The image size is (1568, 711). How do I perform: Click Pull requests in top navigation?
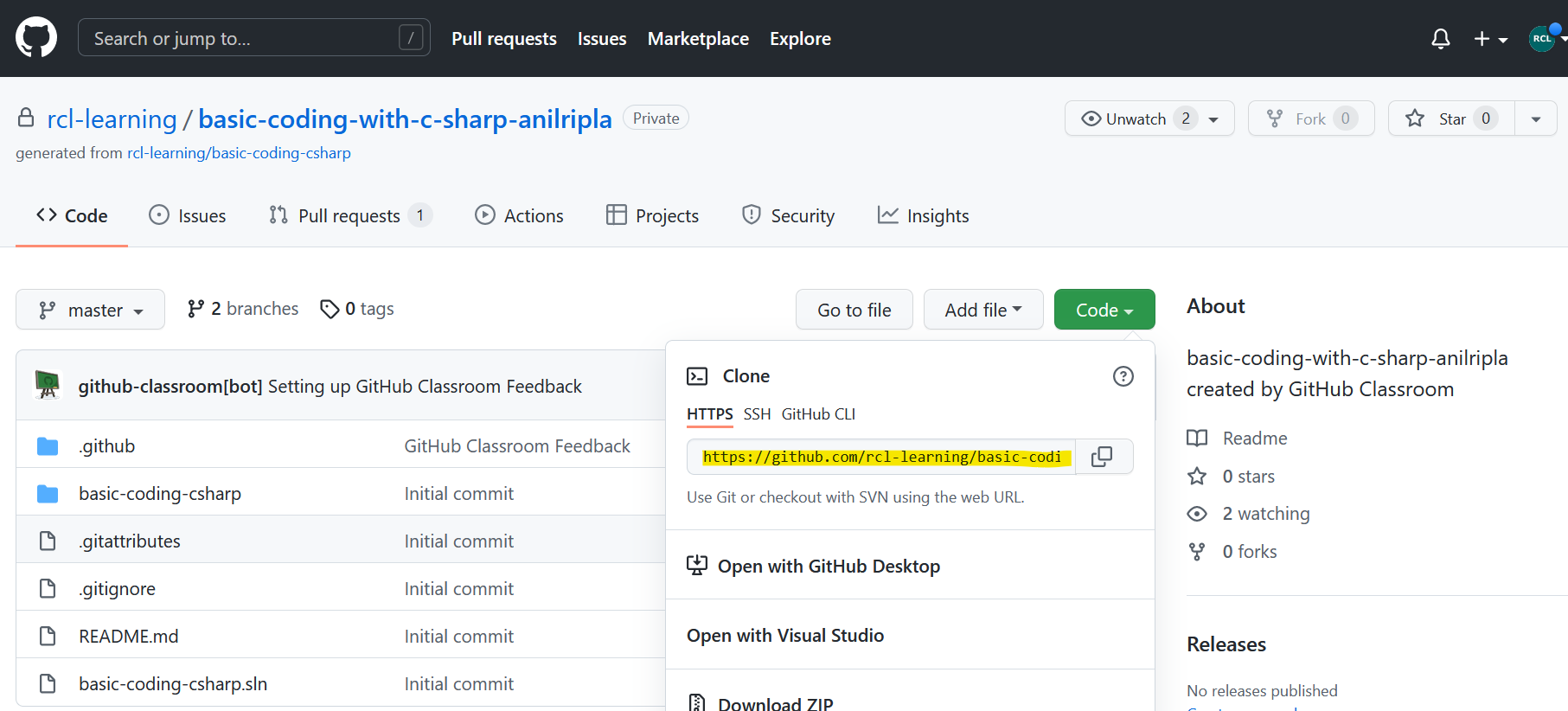coord(504,39)
